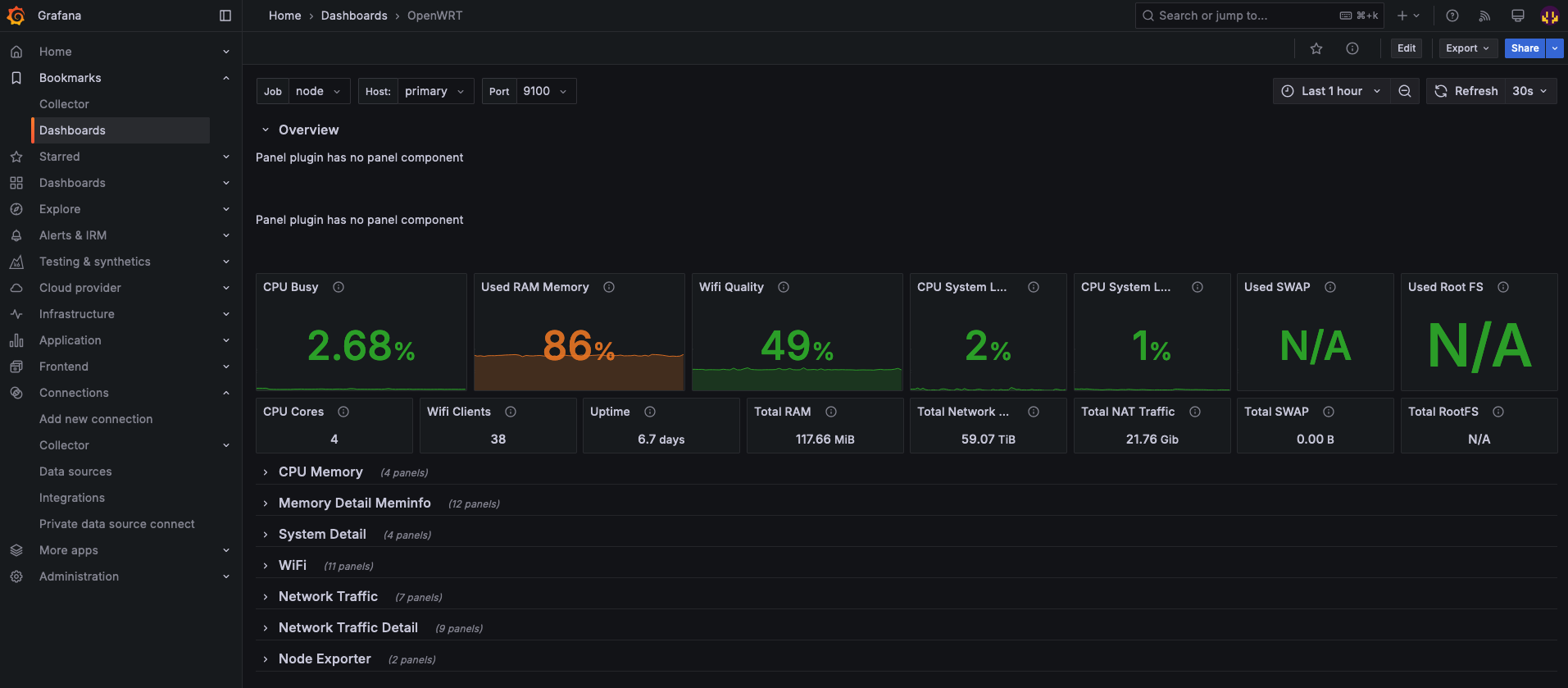Expand the CPU Memory row
Image resolution: width=1568 pixels, height=688 pixels.
266,472
